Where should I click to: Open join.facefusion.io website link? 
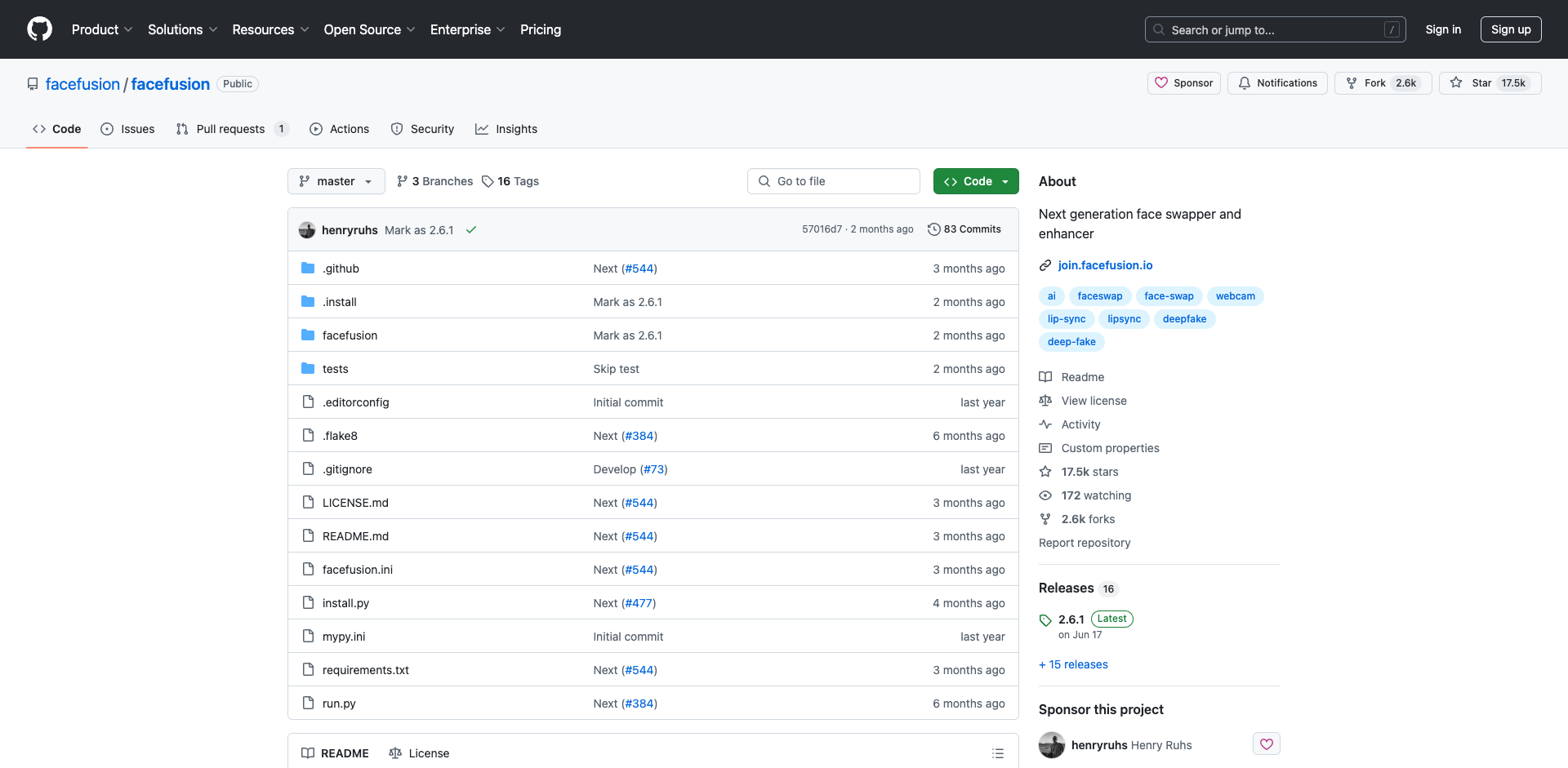point(1105,265)
